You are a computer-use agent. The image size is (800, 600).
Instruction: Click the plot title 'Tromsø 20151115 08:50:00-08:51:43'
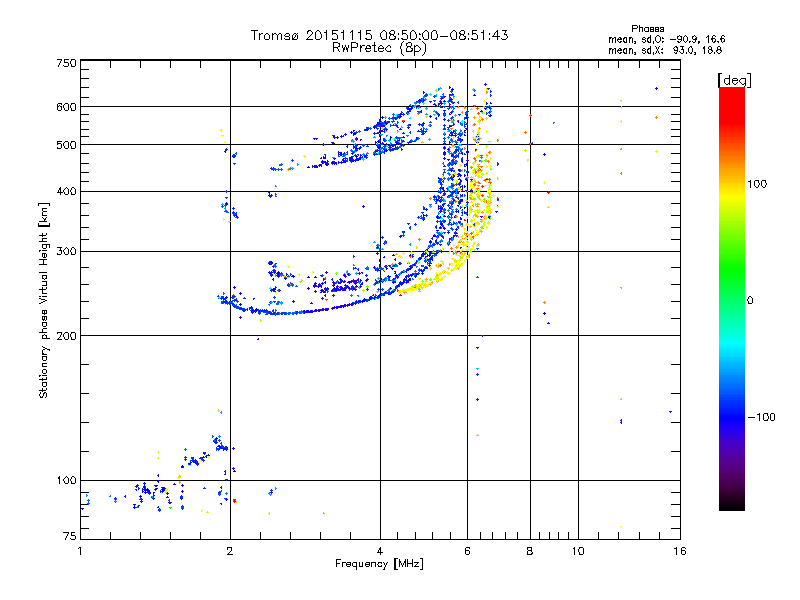379,35
